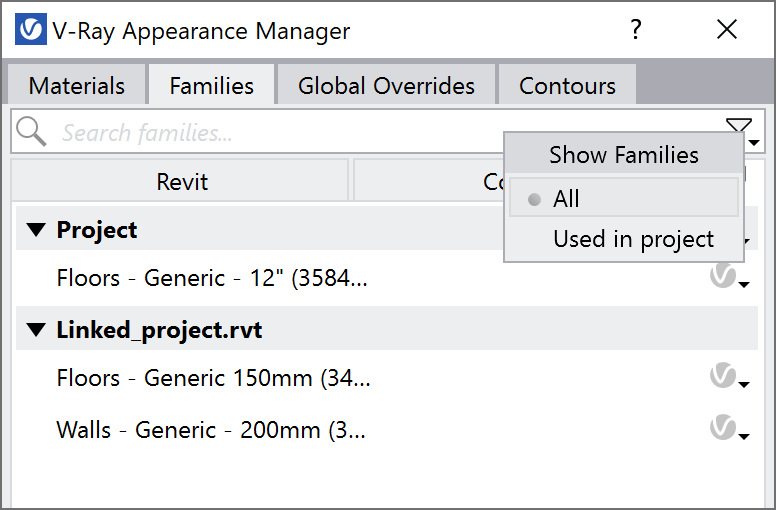Choose Used in project filter option
Viewport: 776px width, 510px height.
(x=624, y=239)
